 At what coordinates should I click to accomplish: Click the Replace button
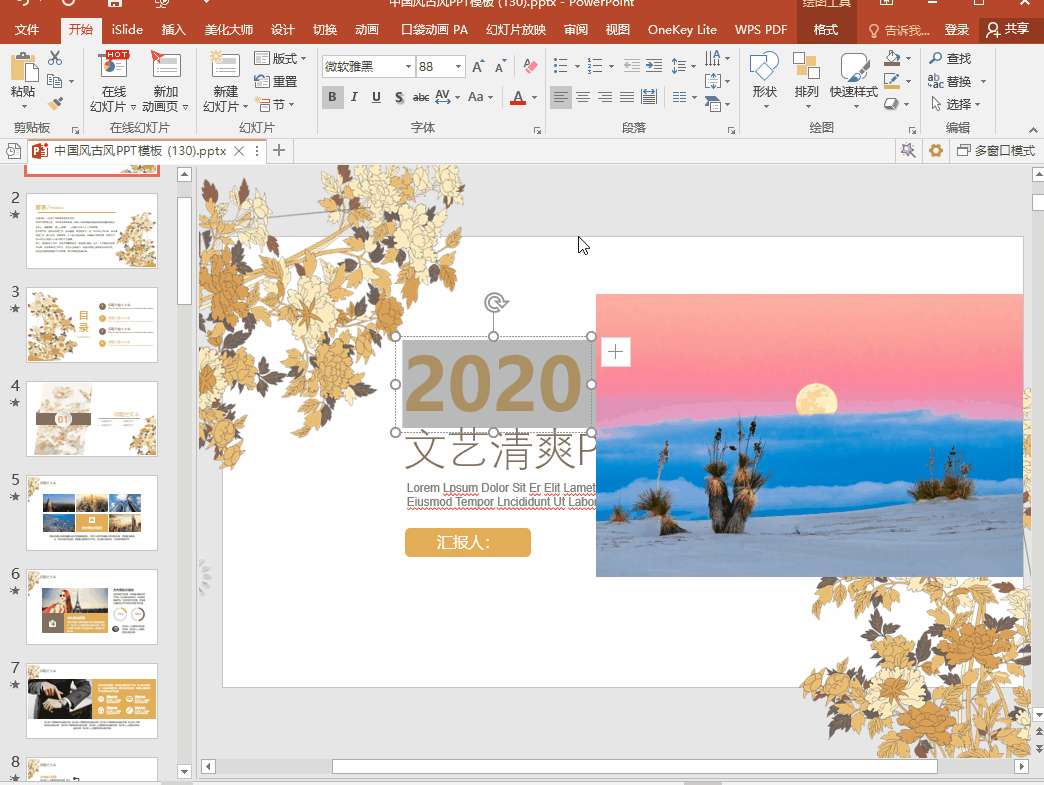point(950,81)
